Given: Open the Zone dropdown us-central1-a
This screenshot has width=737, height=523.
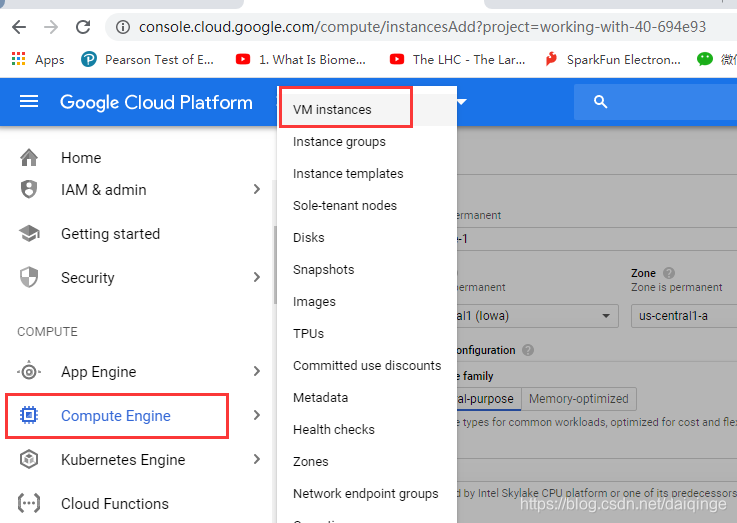Looking at the screenshot, I should (684, 316).
